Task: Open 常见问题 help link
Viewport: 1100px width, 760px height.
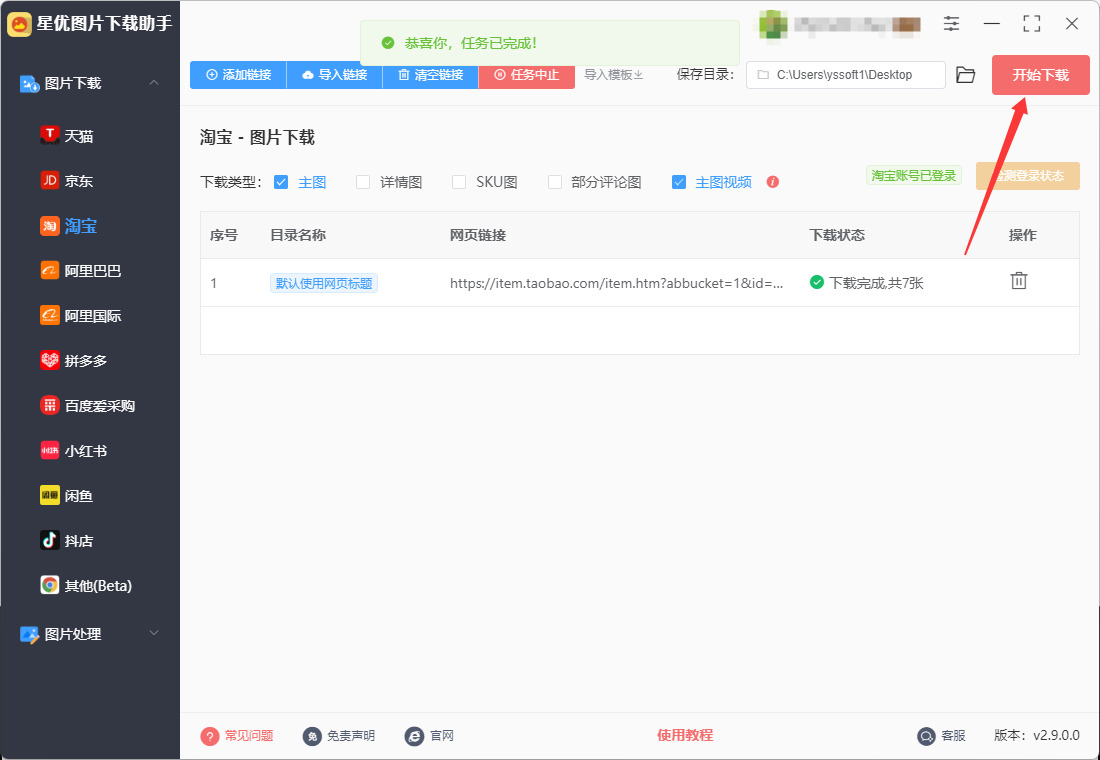Action: point(237,735)
